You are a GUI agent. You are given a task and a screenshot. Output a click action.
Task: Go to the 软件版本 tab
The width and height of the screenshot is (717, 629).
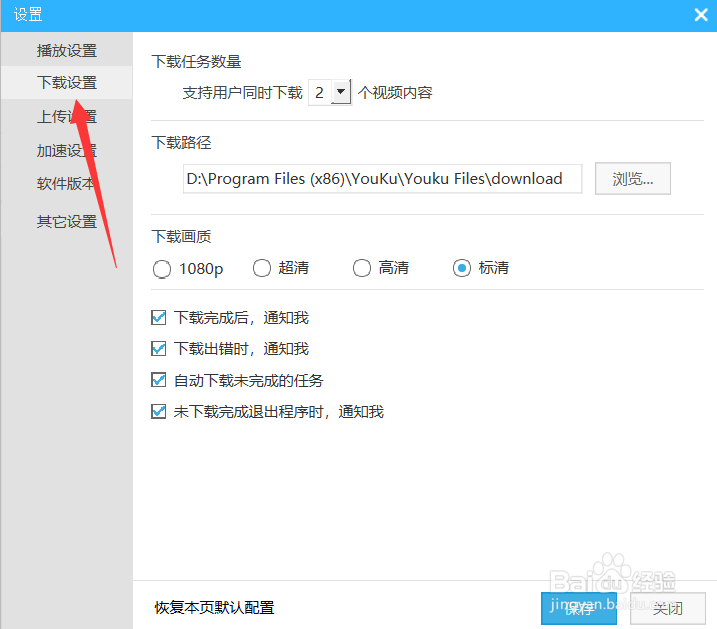click(x=67, y=183)
